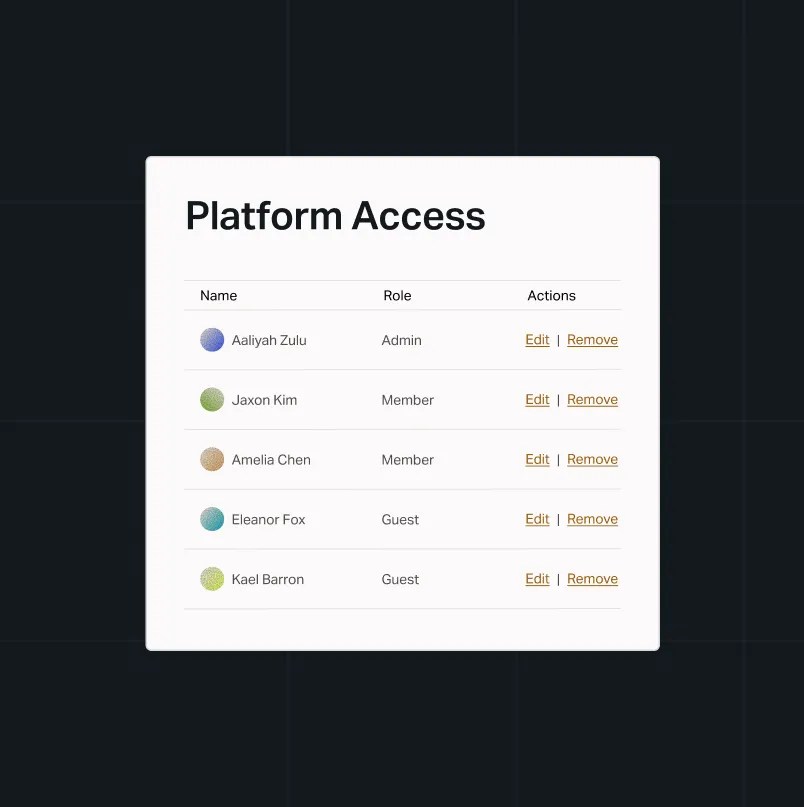Click Eleanor Fox's Guest role
The height and width of the screenshot is (807, 804).
pyautogui.click(x=400, y=519)
